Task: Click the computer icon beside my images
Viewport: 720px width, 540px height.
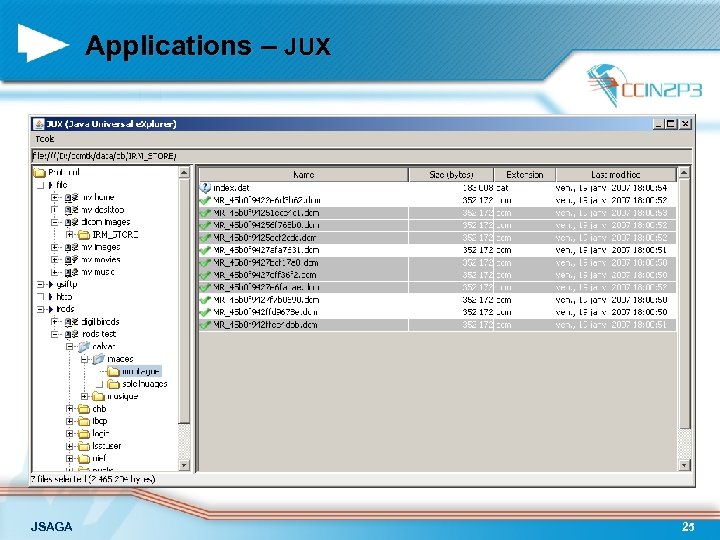Action: [71, 247]
